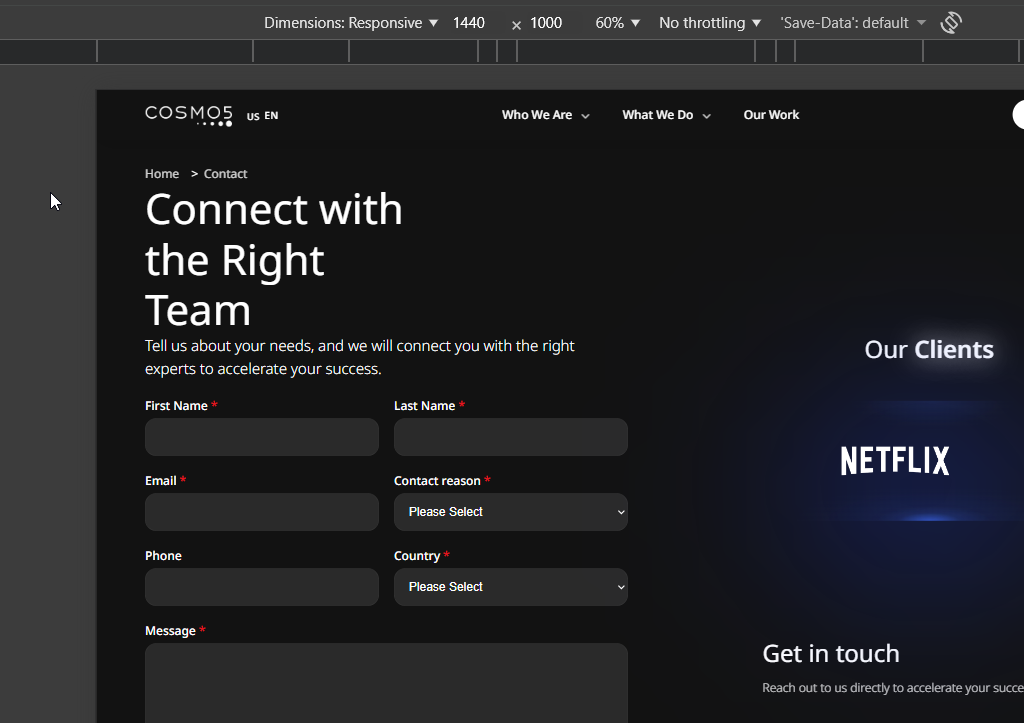Click the Get in touch heading

tap(831, 654)
